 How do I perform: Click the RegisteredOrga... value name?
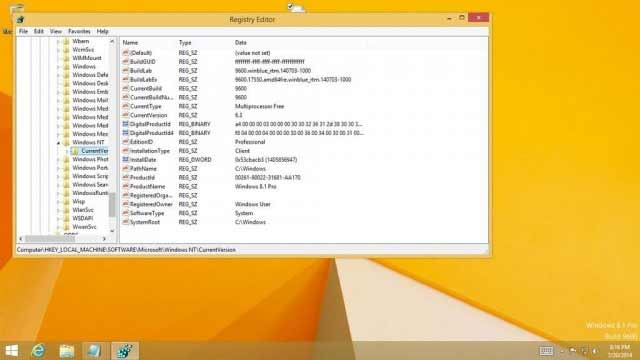tap(151, 196)
